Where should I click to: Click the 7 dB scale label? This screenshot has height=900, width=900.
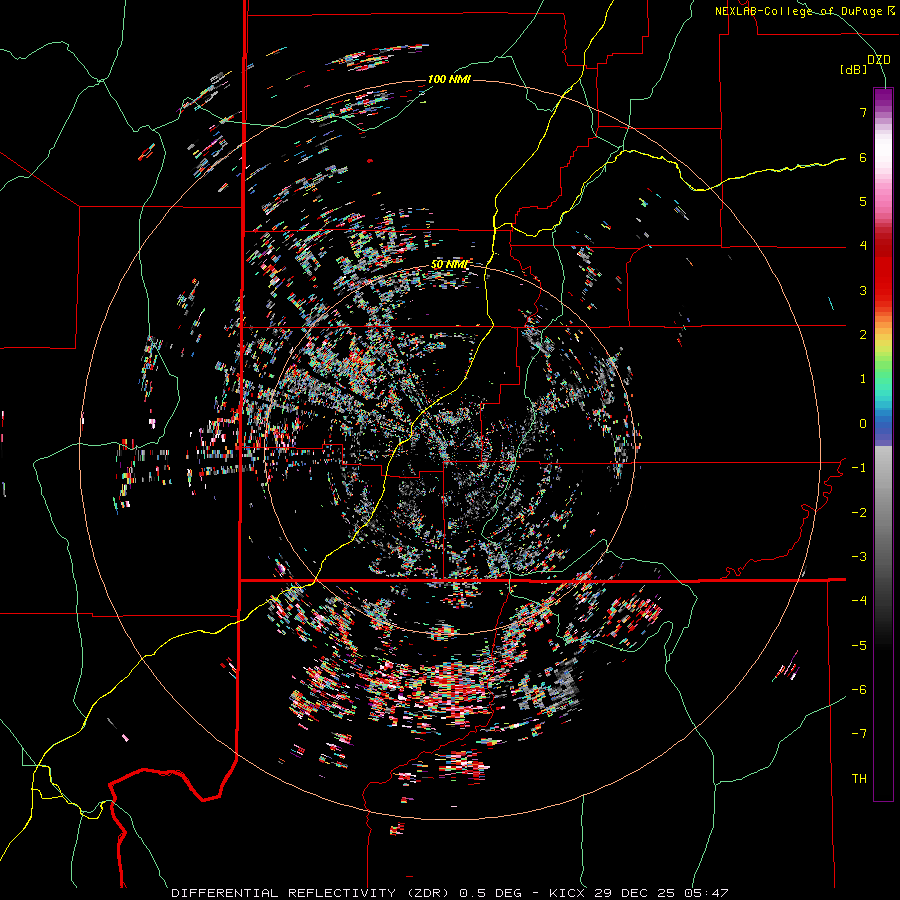(863, 112)
